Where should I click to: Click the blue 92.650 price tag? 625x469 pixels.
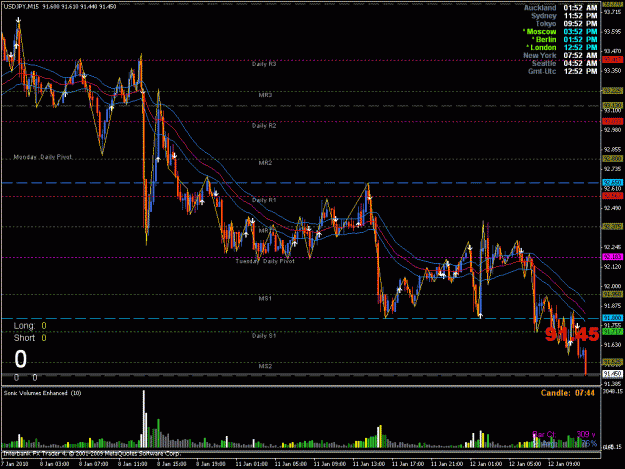pos(612,182)
